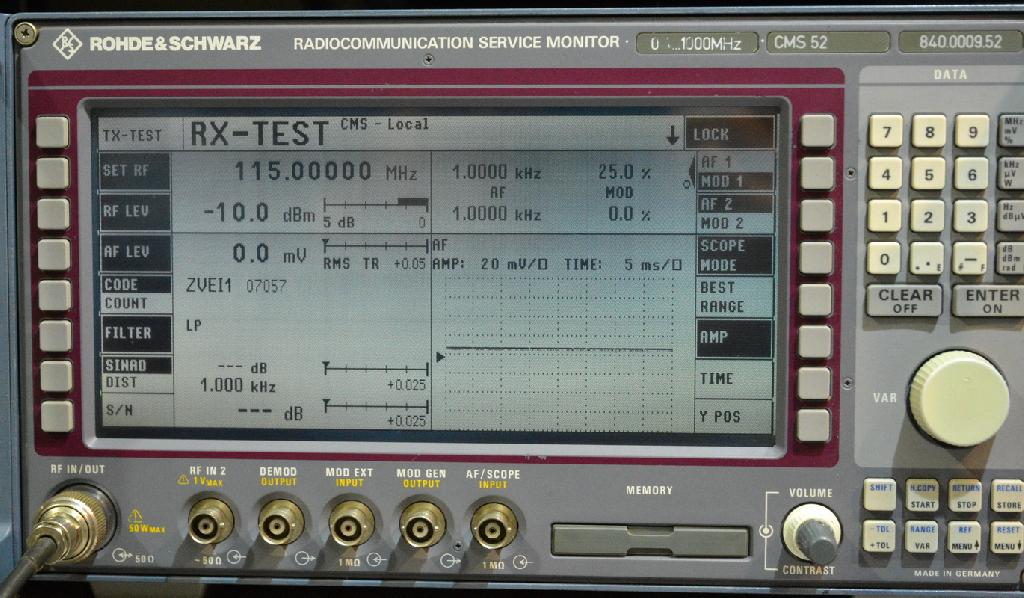The image size is (1024, 598).
Task: Click the MOD EXT INPUT BNC connector
Action: point(351,524)
